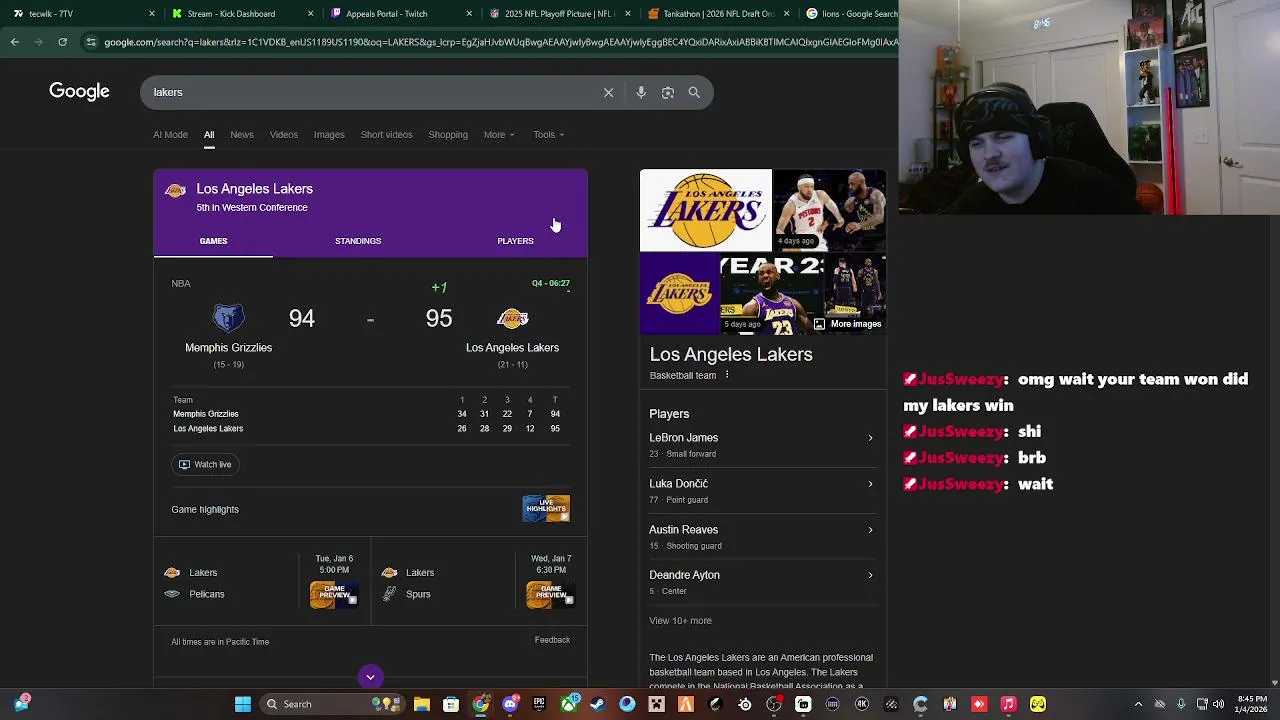The height and width of the screenshot is (720, 1280).
Task: Open the Xbox app in the taskbar
Action: click(568, 704)
